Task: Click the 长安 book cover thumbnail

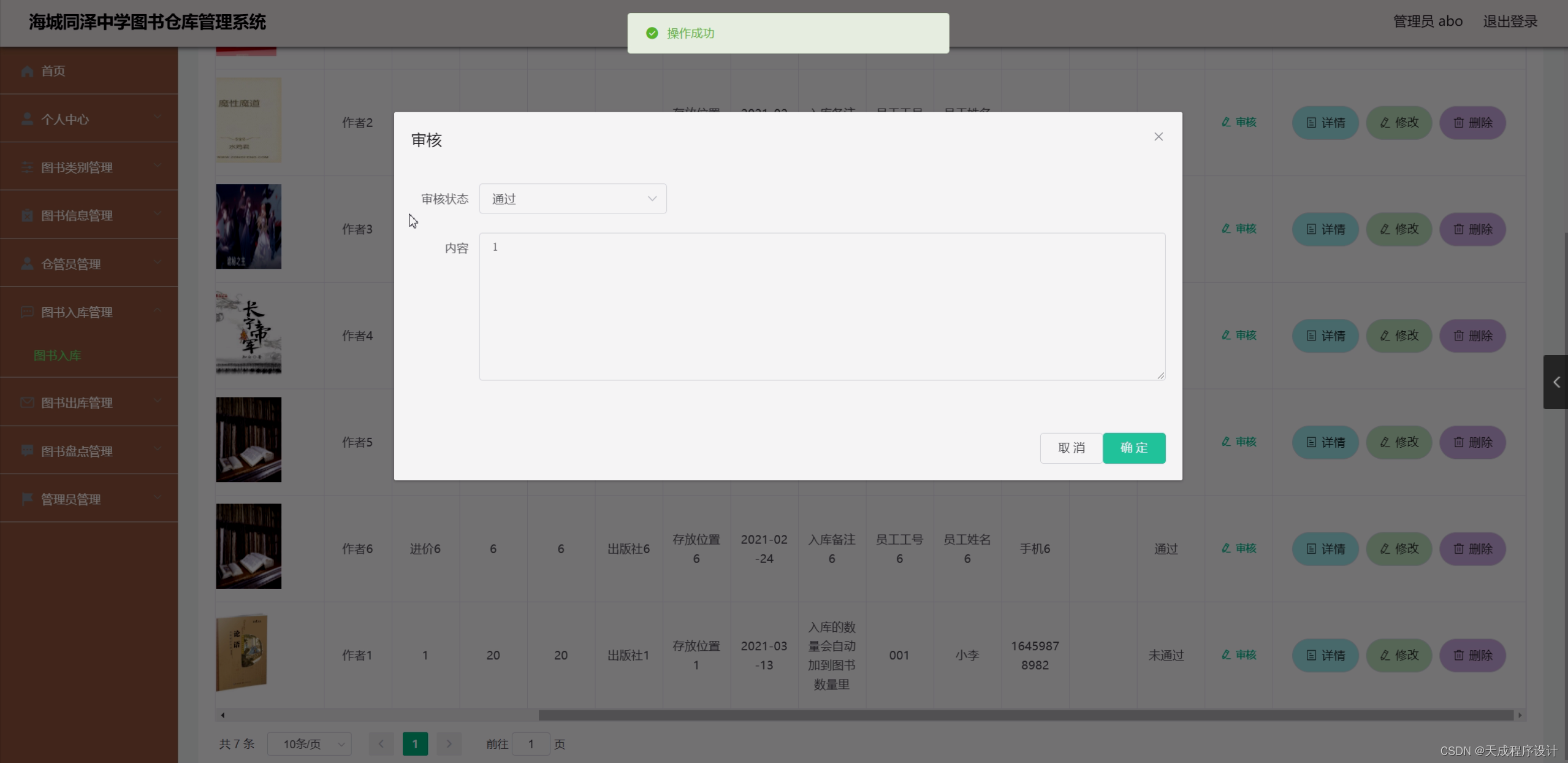Action: coord(248,333)
